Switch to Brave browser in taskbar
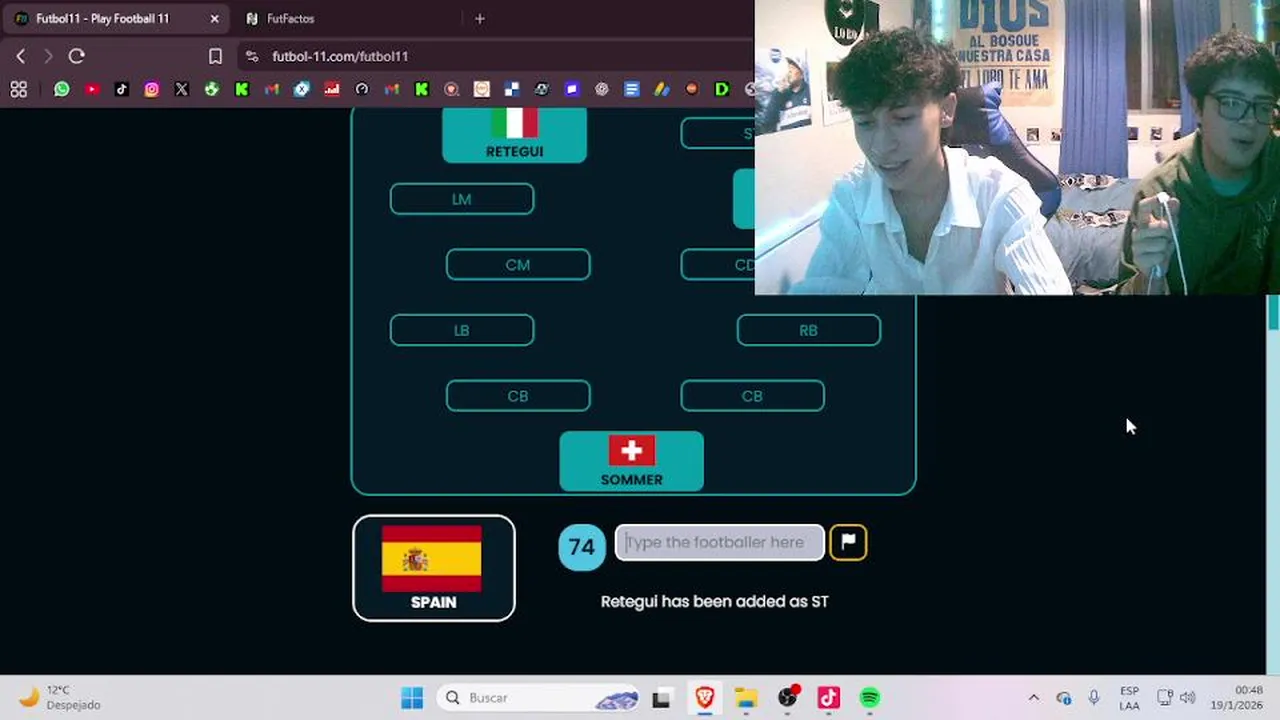1280x720 pixels. click(x=705, y=698)
